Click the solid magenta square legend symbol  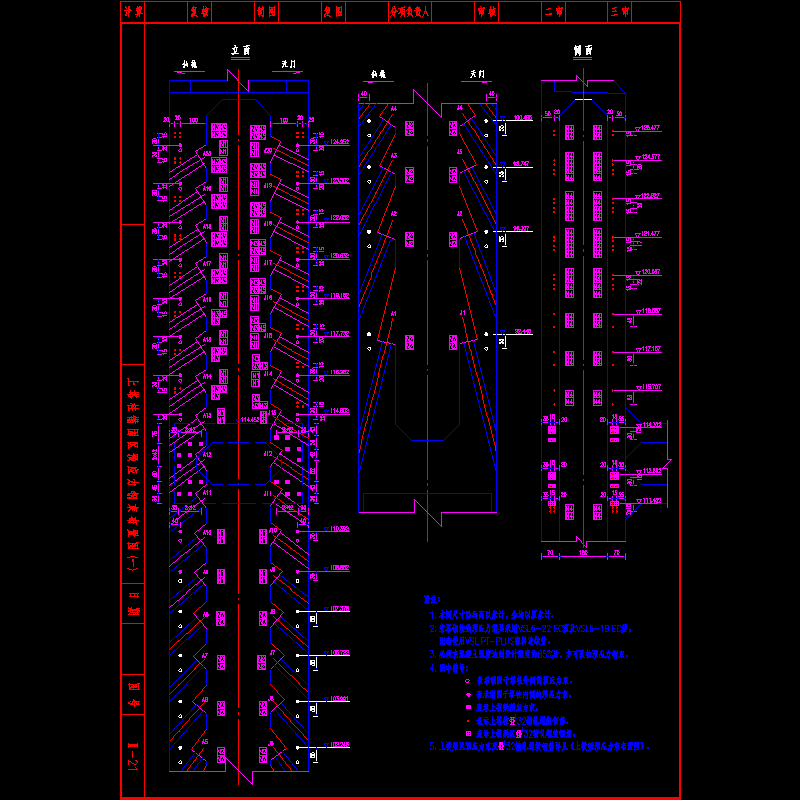click(467, 706)
